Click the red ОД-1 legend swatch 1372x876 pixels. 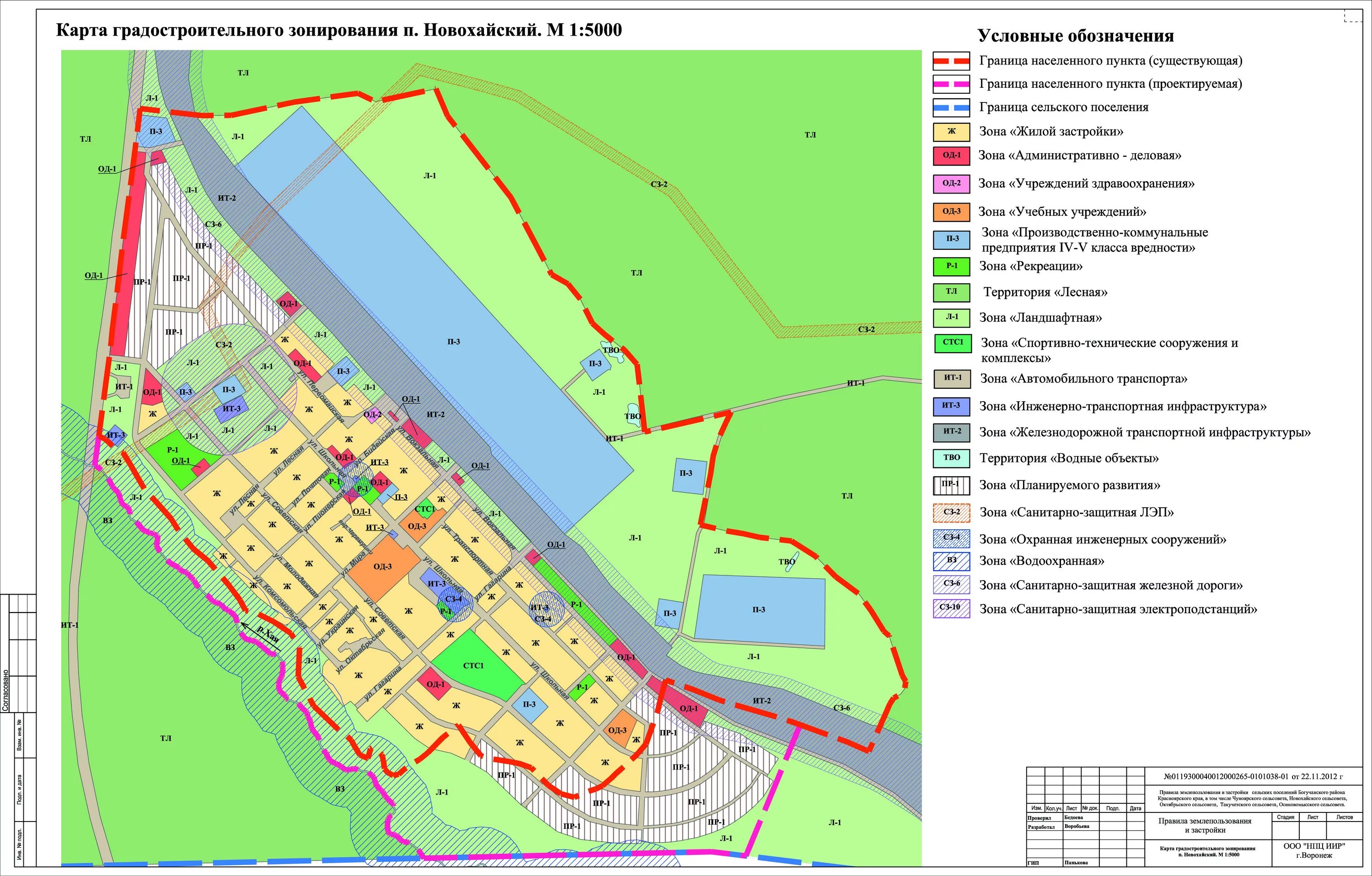951,156
